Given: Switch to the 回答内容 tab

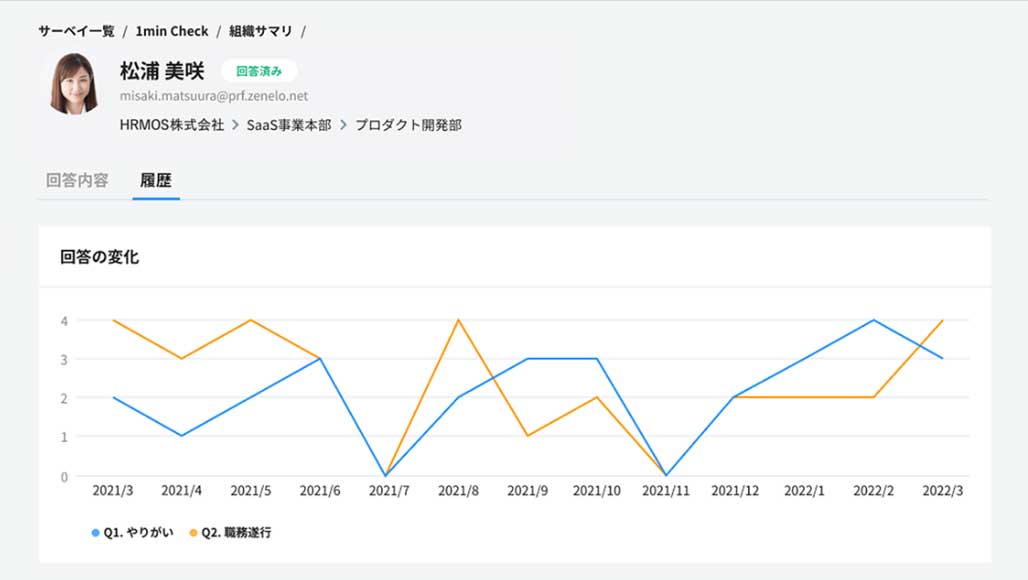Looking at the screenshot, I should click(x=77, y=181).
